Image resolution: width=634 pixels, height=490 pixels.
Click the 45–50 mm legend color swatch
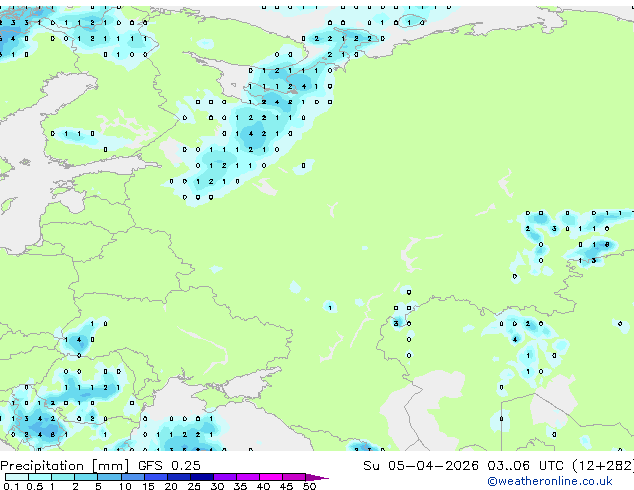tap(294, 477)
